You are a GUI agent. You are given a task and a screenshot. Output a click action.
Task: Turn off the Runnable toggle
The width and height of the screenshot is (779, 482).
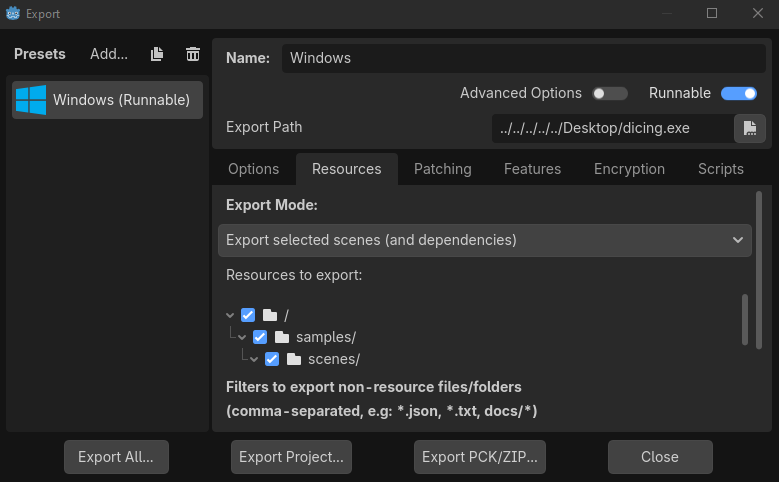(x=738, y=94)
